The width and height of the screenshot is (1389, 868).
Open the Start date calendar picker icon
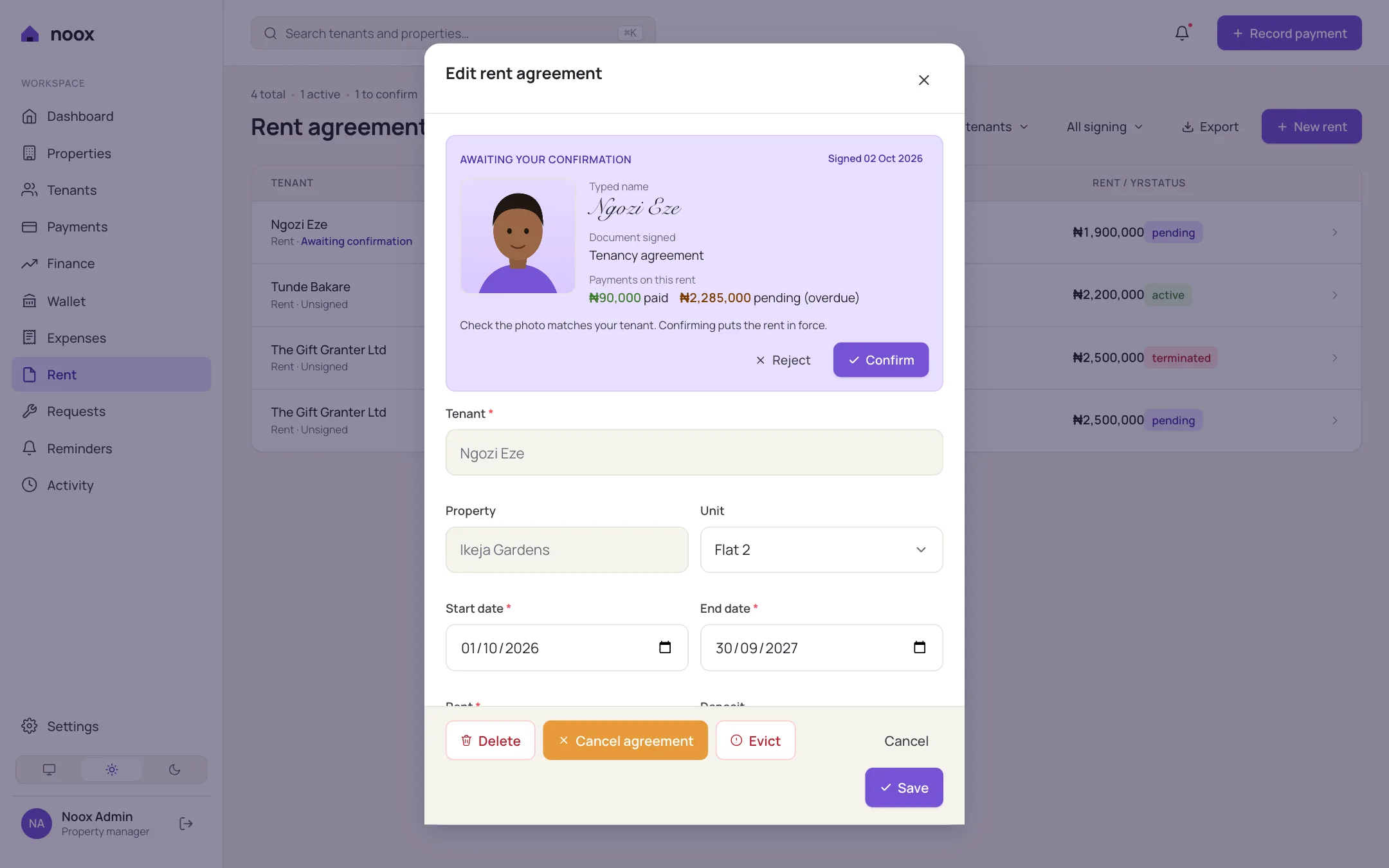tap(665, 647)
